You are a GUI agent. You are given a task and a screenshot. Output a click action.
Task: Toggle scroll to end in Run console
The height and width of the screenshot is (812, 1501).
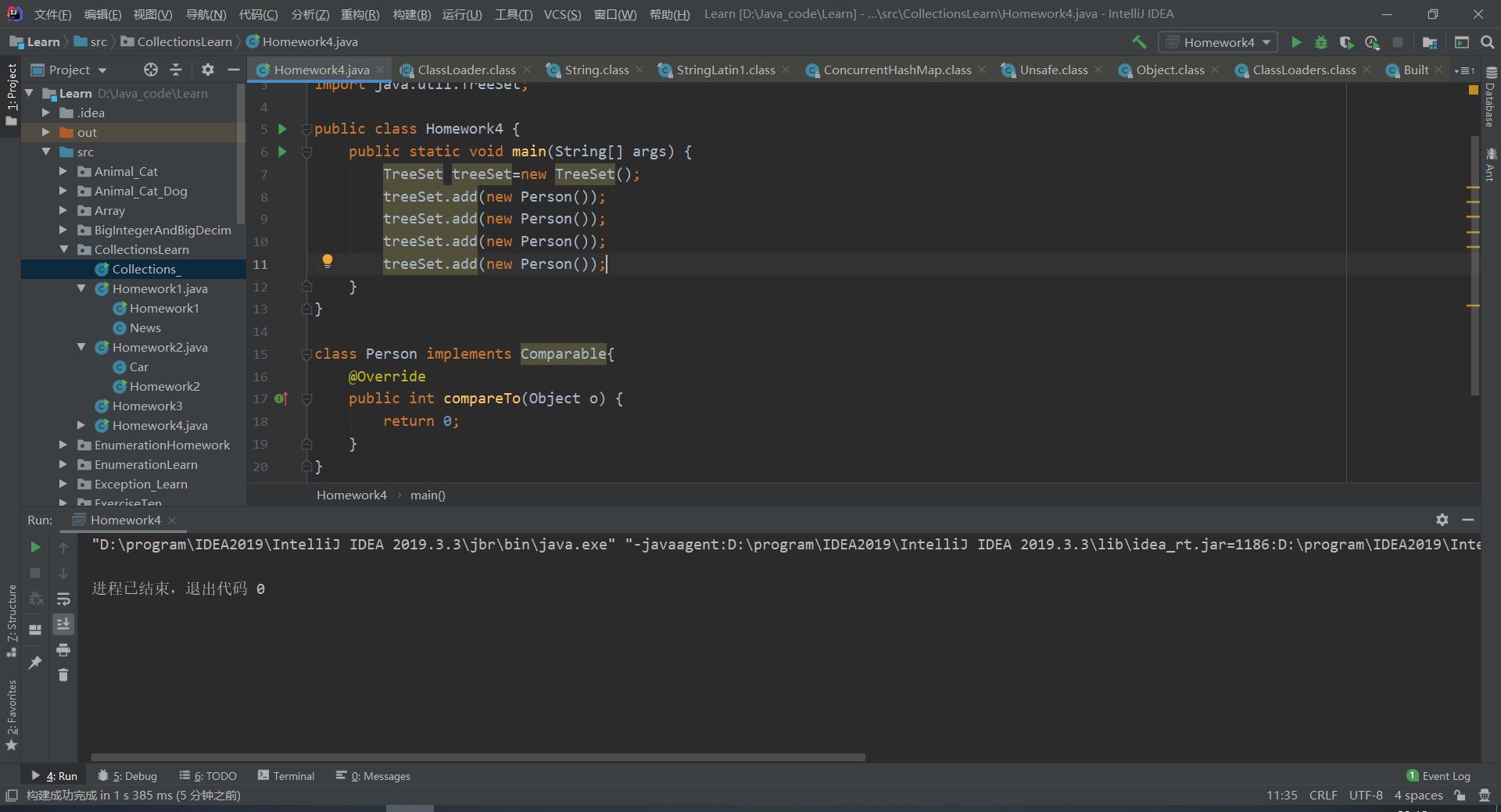[x=63, y=624]
